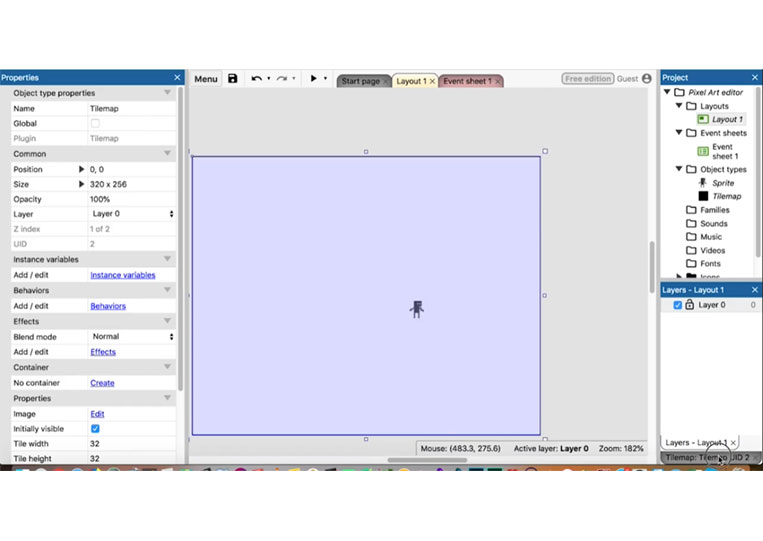
Task: Click the Free edition button
Action: [x=588, y=78]
